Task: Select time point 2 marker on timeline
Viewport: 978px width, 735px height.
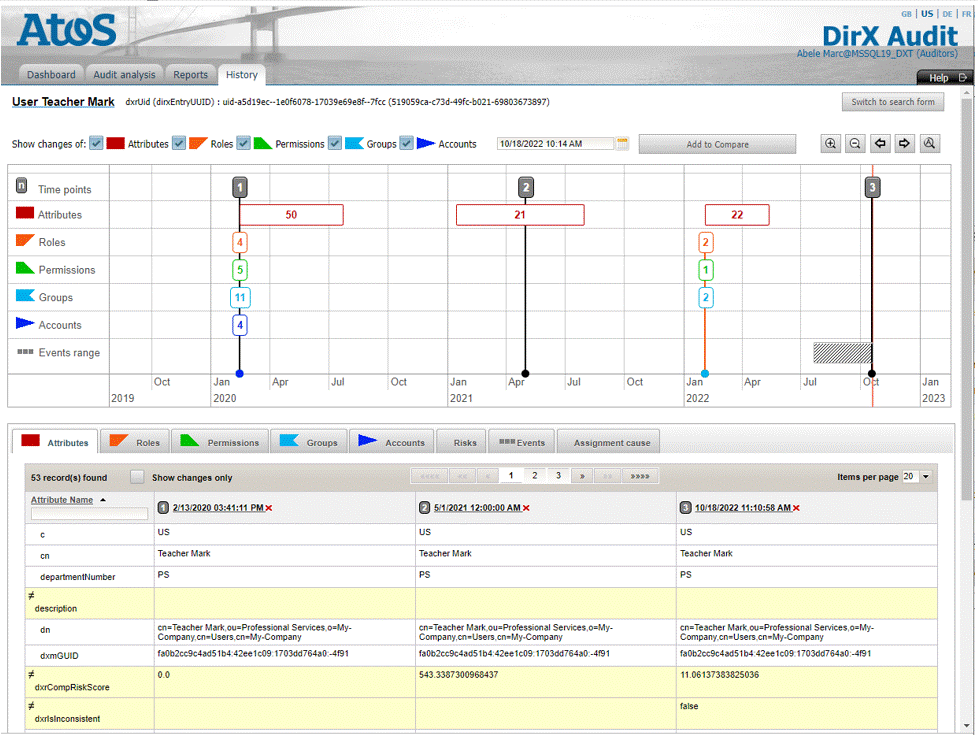Action: tap(526, 187)
